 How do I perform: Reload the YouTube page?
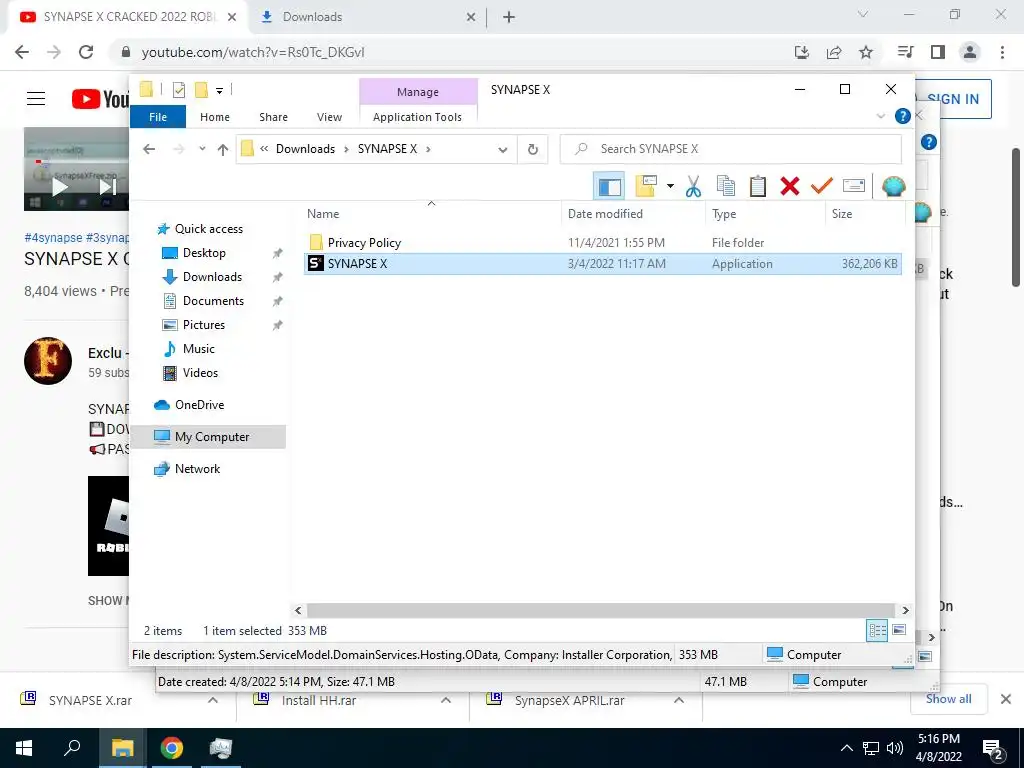pyautogui.click(x=86, y=52)
